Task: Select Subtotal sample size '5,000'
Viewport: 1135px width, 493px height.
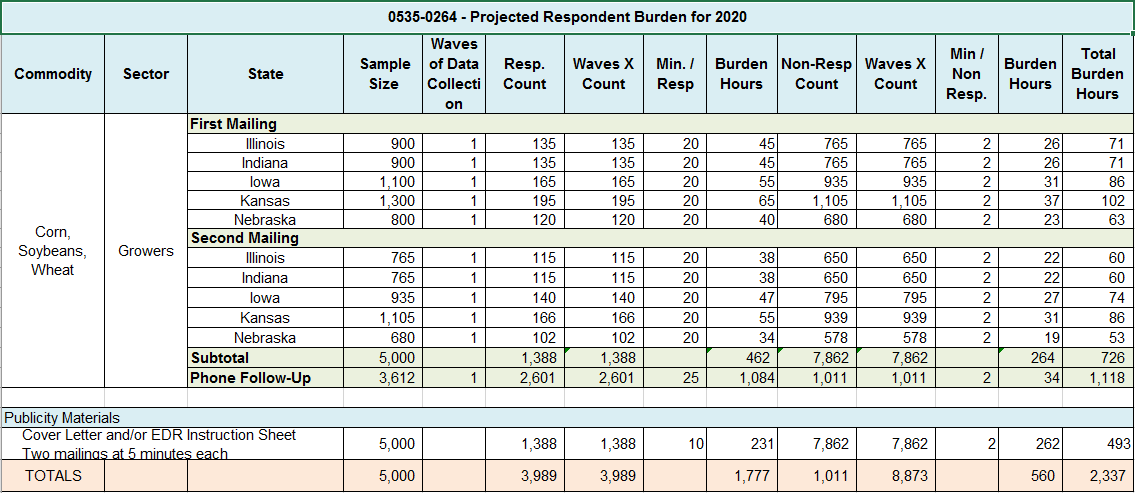Action: point(383,358)
